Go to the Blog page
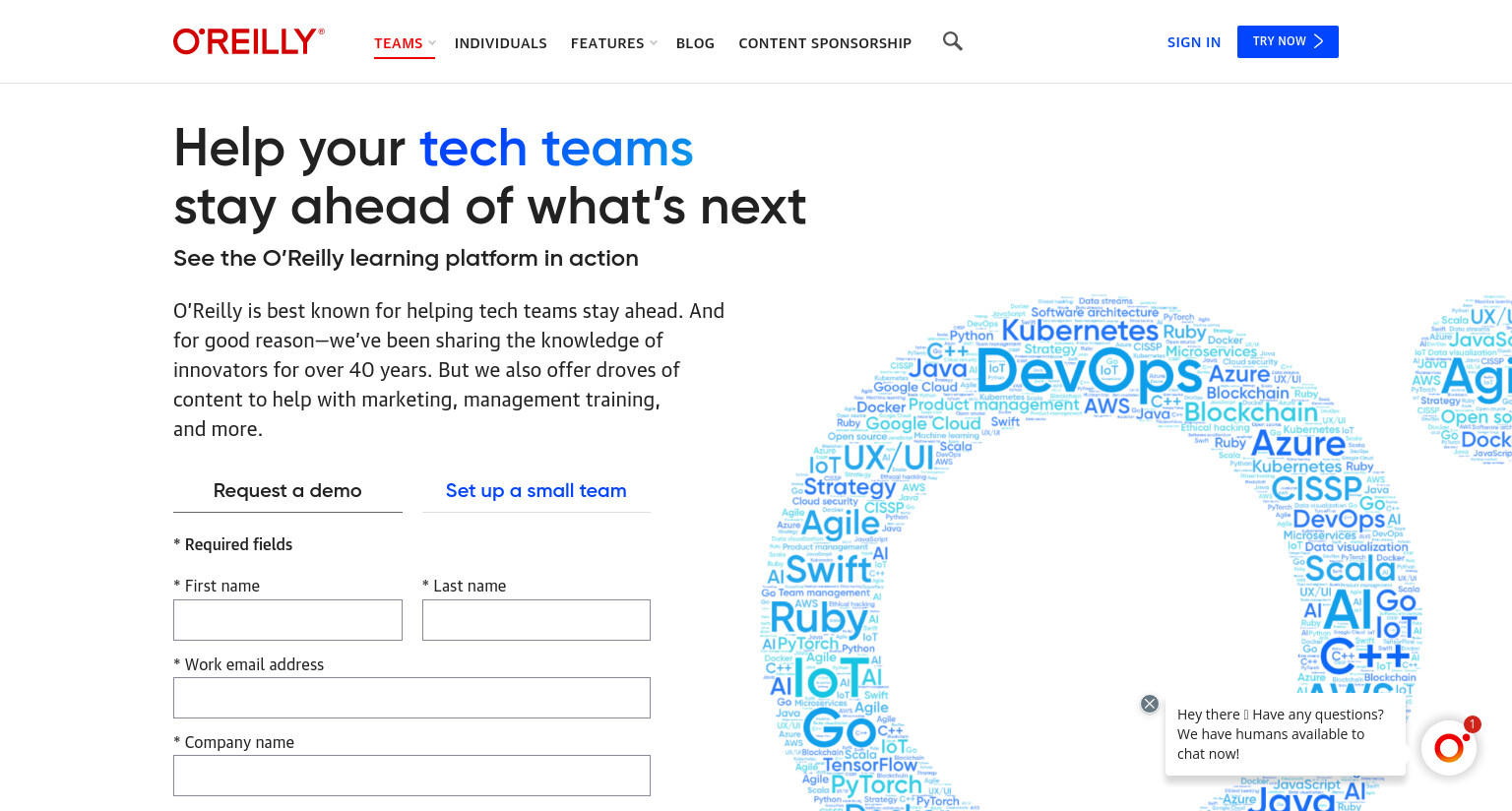This screenshot has height=811, width=1512. [x=695, y=43]
